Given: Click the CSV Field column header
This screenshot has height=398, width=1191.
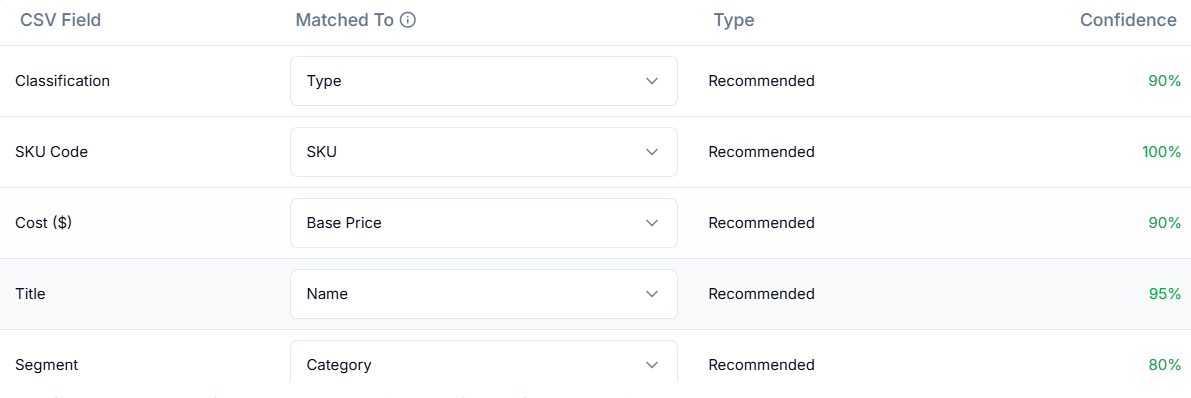Looking at the screenshot, I should (61, 21).
